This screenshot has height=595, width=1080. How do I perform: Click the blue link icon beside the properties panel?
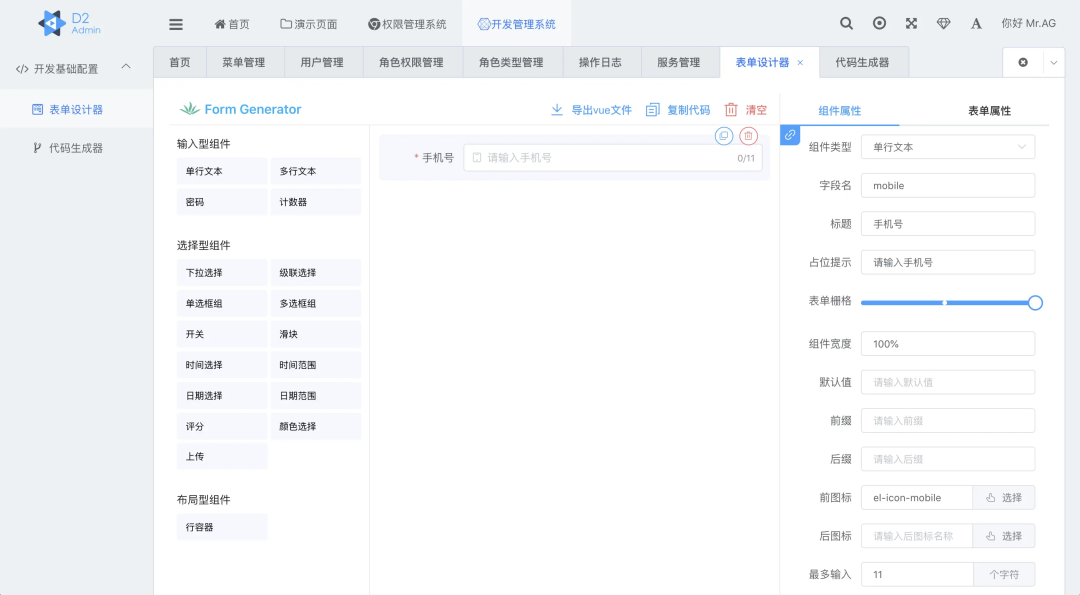tap(790, 135)
